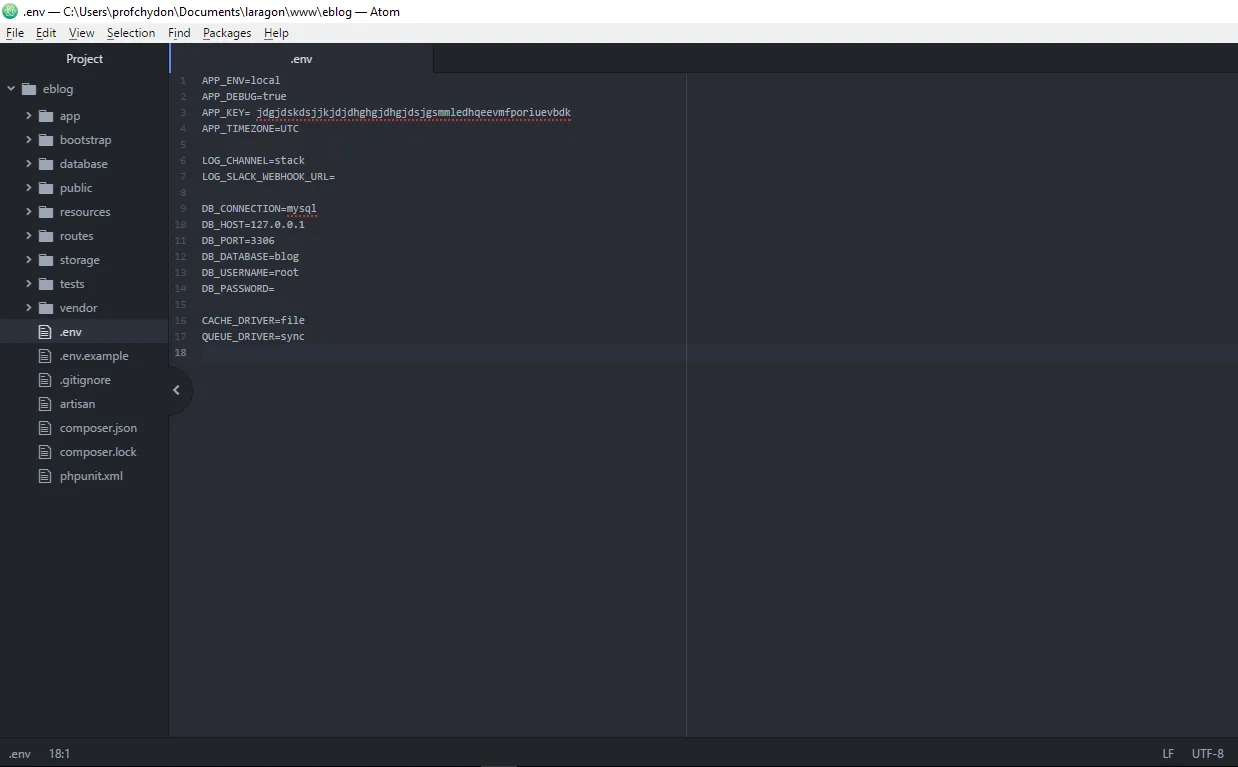
Task: Open composer.json from the tree
Action: 98,428
